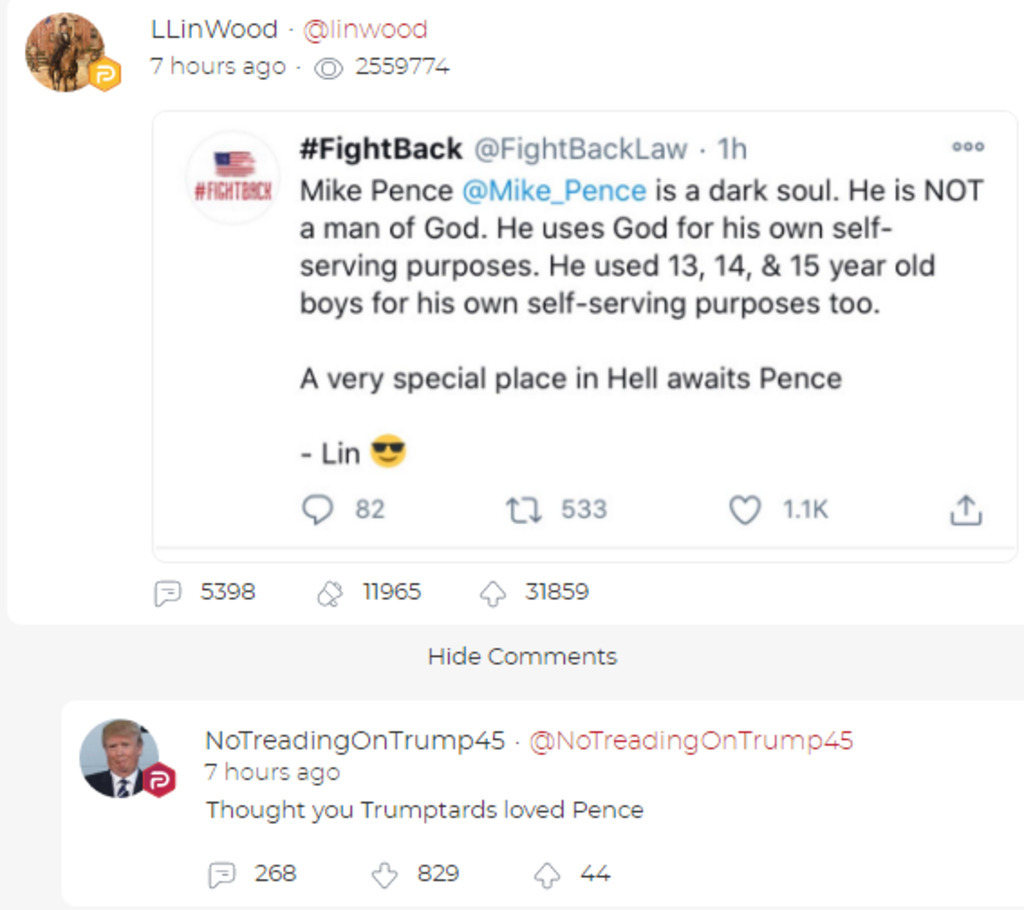Screen dimensions: 1024x910
Task: Click the share upload icon in tweet
Action: 965,511
